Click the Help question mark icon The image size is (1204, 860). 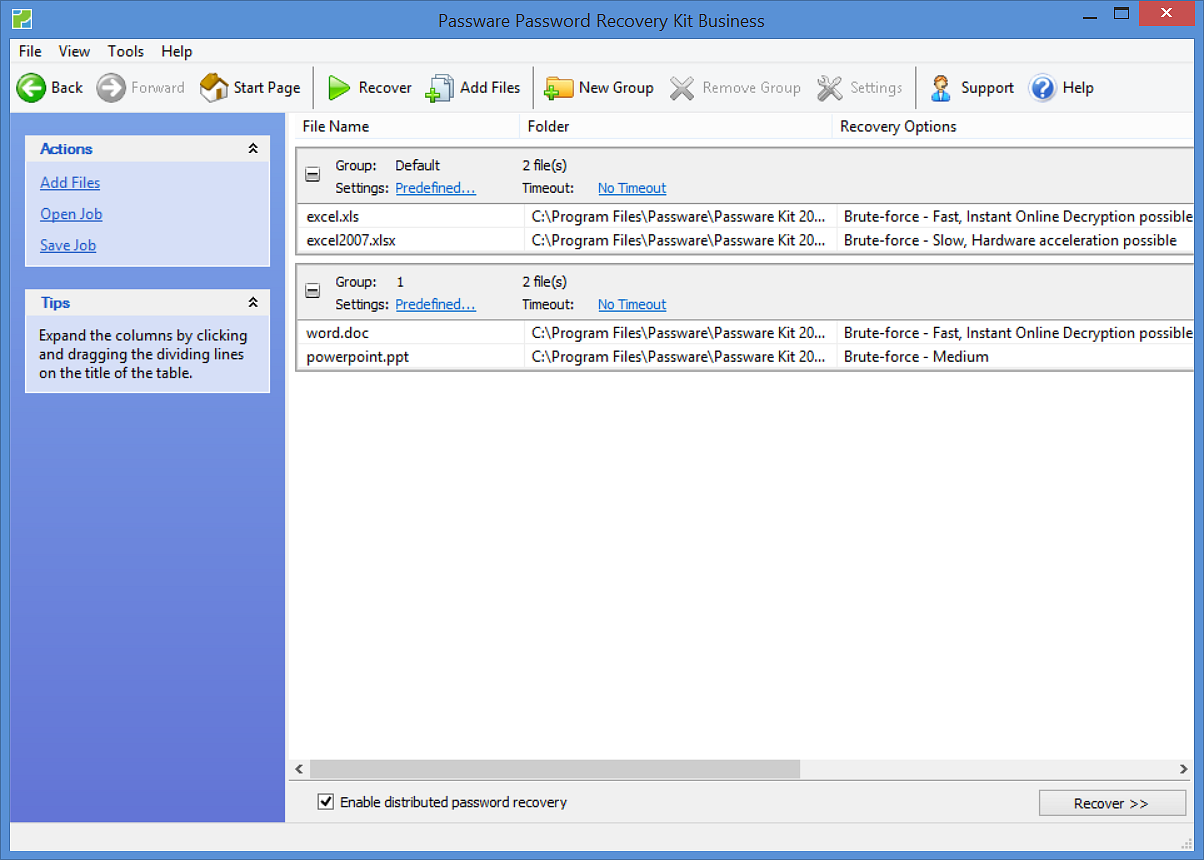pyautogui.click(x=1042, y=88)
